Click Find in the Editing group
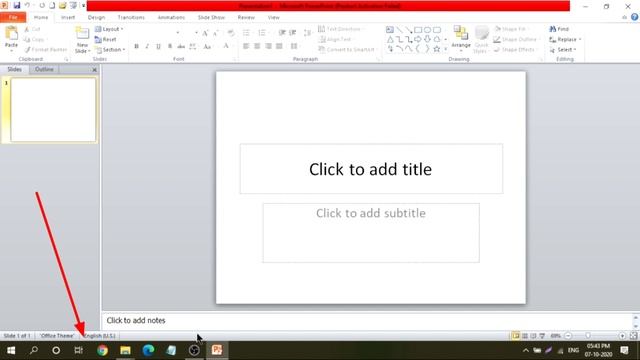The width and height of the screenshot is (640, 360). point(559,29)
